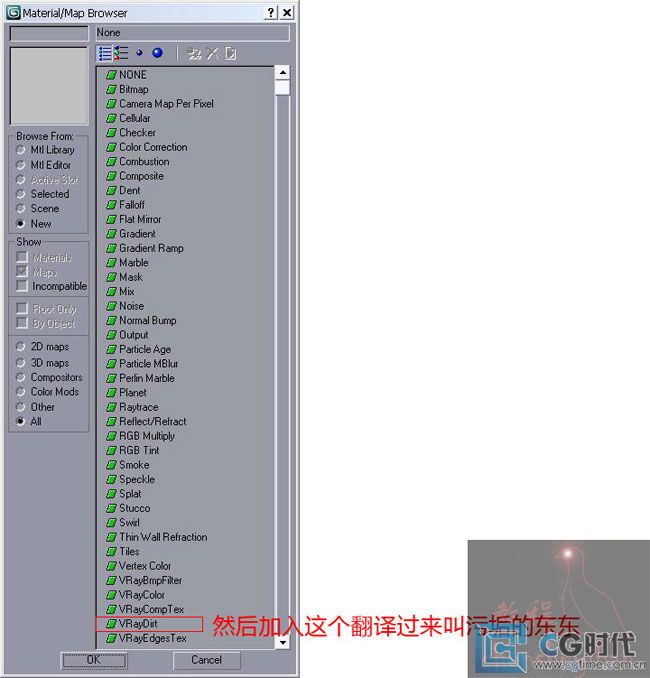
Task: Select Reflect/Refract map entry
Action: click(153, 422)
